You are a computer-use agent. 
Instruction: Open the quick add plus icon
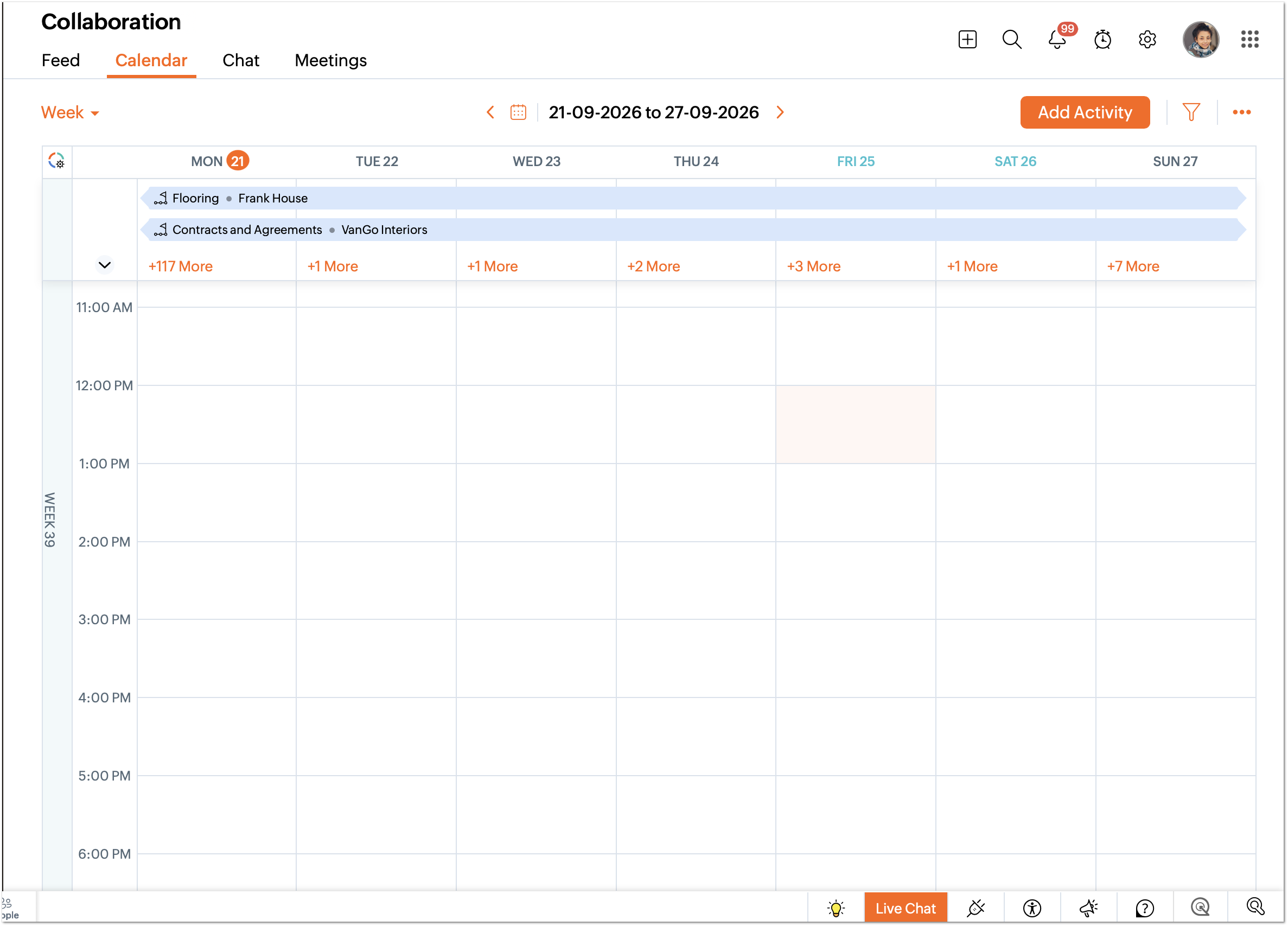click(x=967, y=39)
